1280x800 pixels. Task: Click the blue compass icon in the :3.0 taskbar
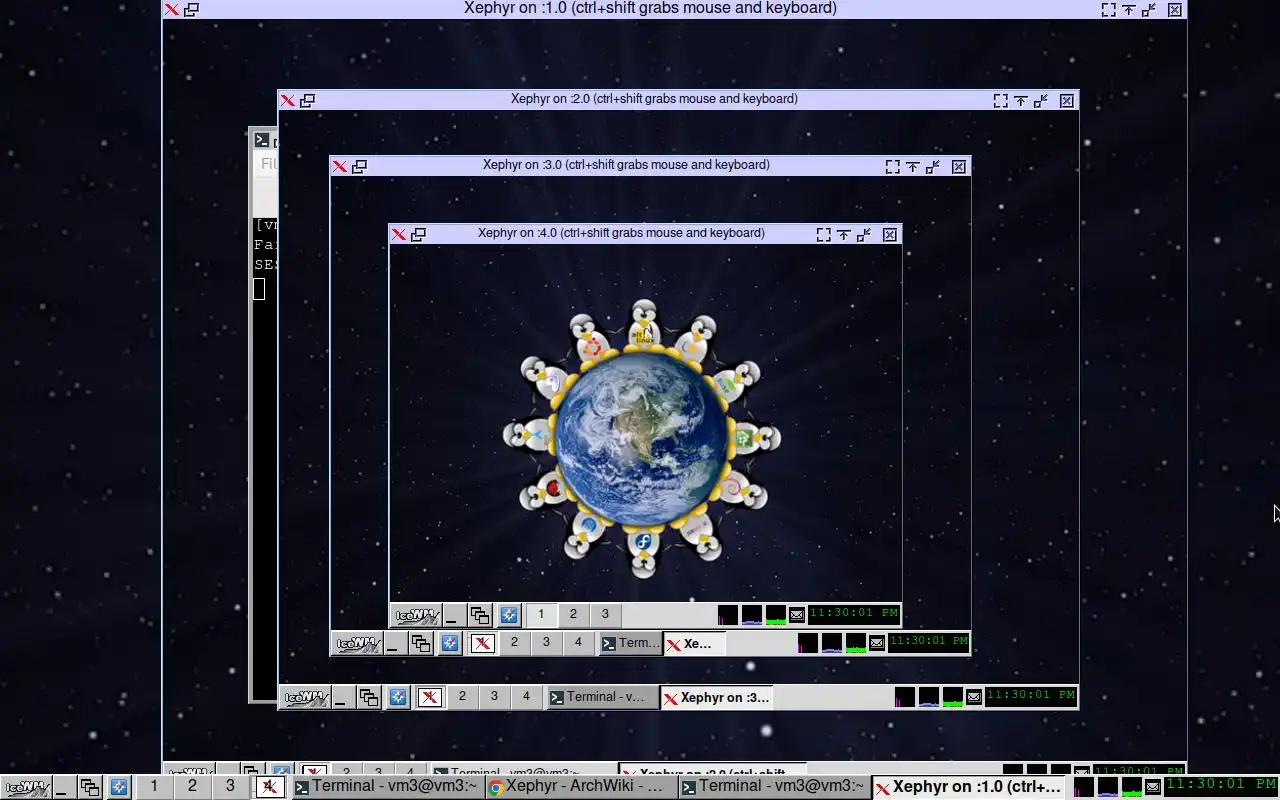click(450, 643)
